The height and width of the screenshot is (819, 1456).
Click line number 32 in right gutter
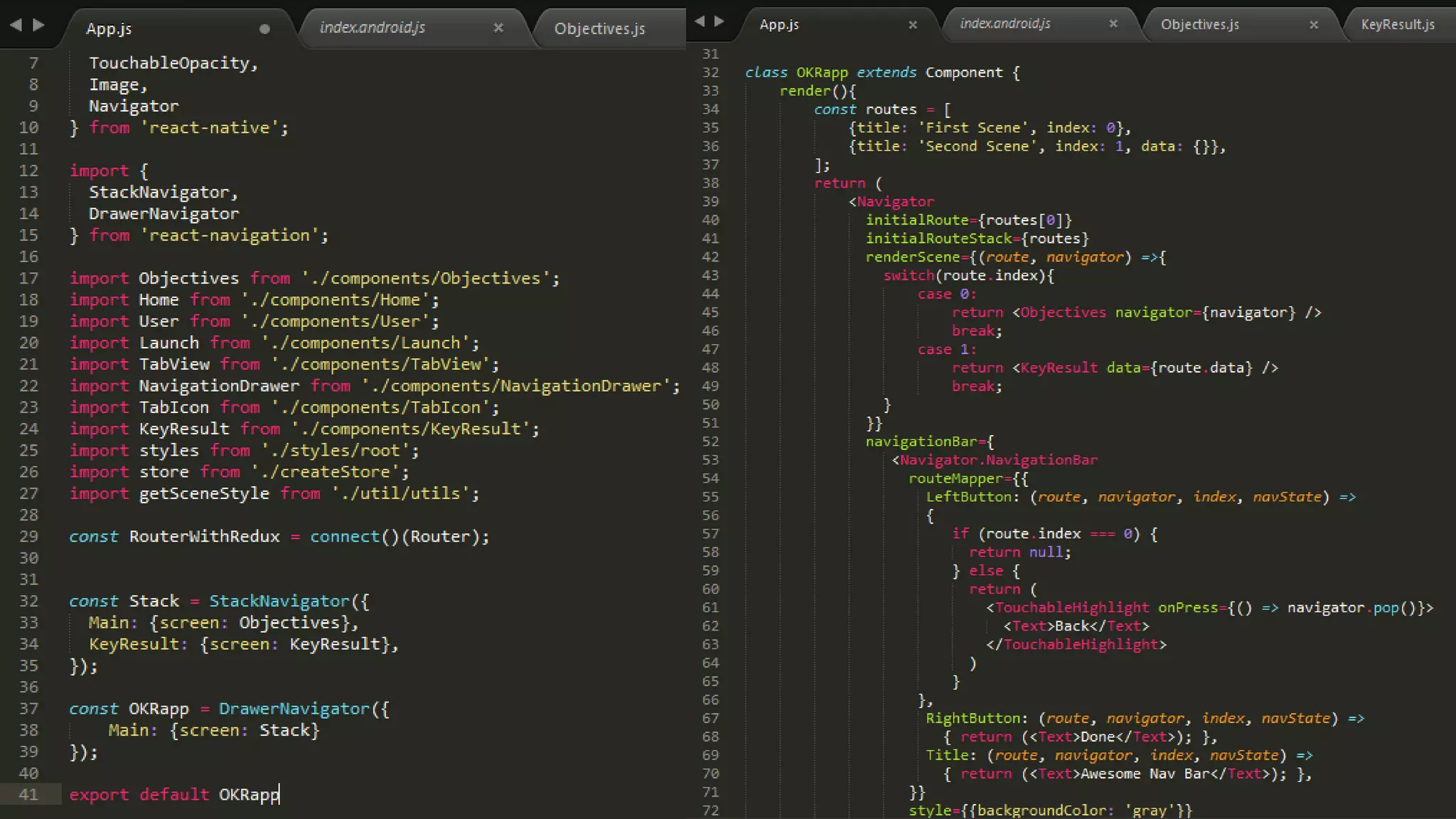pyautogui.click(x=710, y=73)
